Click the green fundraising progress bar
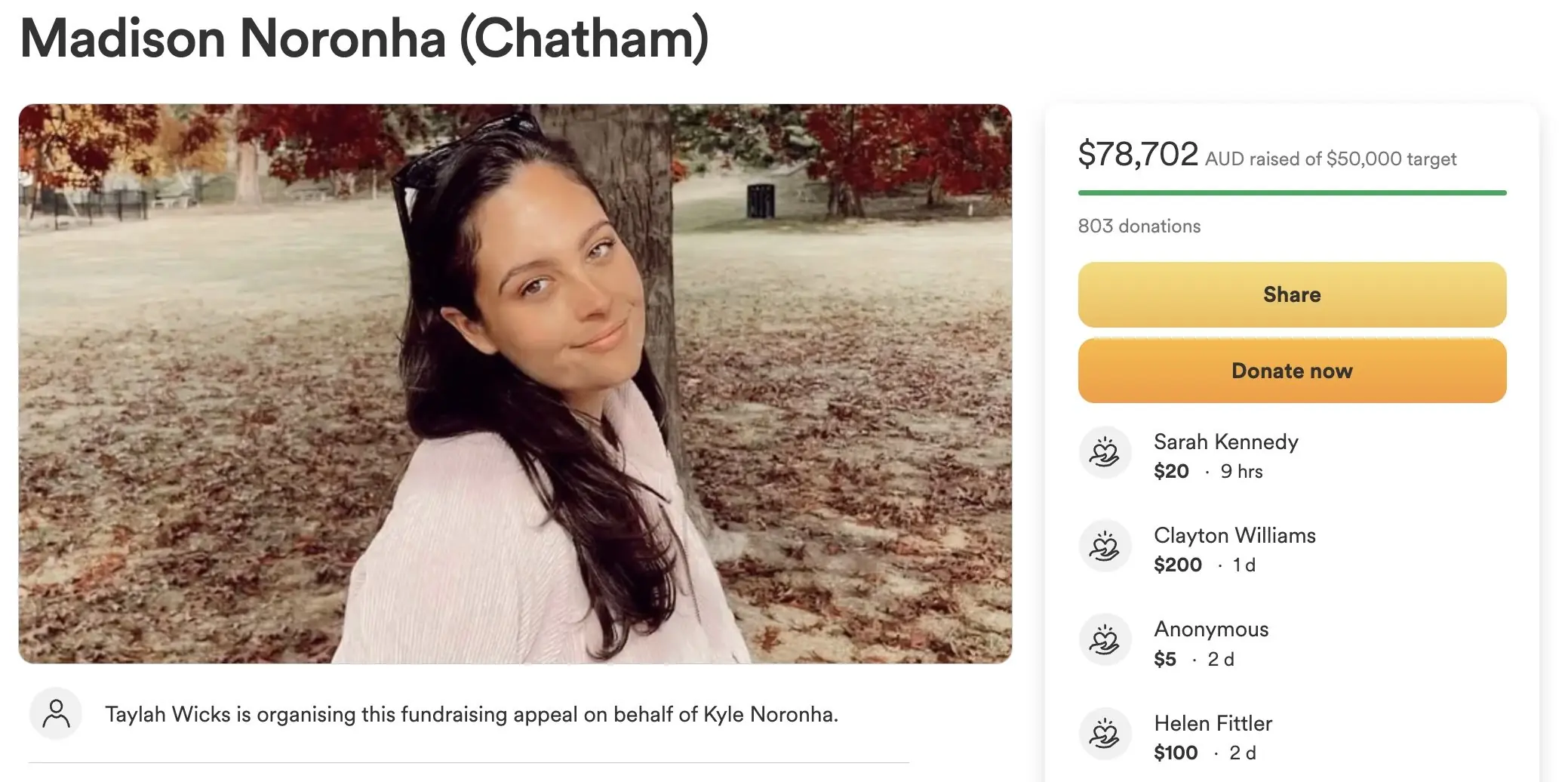This screenshot has width=1568, height=782. click(x=1291, y=193)
